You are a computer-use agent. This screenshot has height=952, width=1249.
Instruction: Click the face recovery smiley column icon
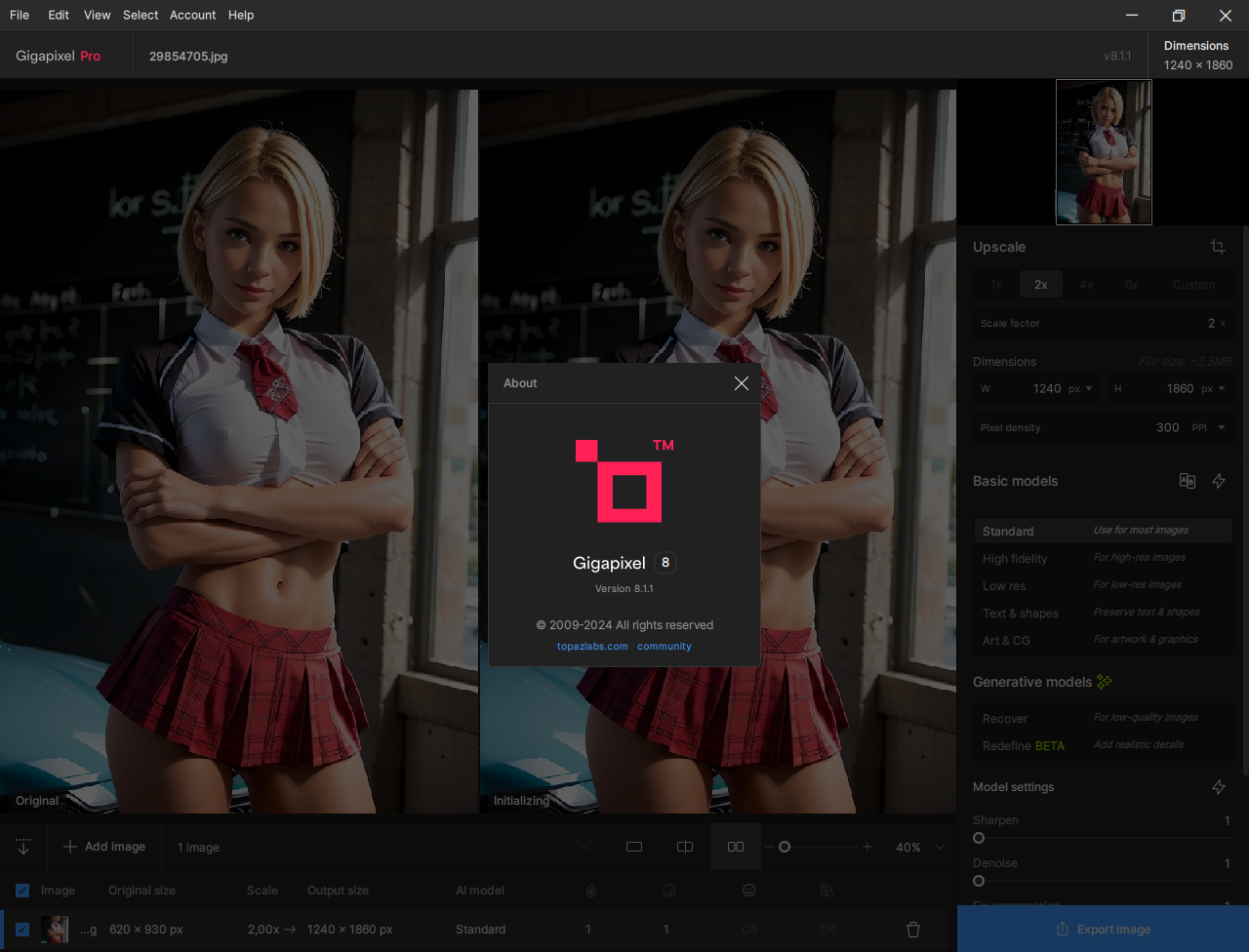pos(749,891)
